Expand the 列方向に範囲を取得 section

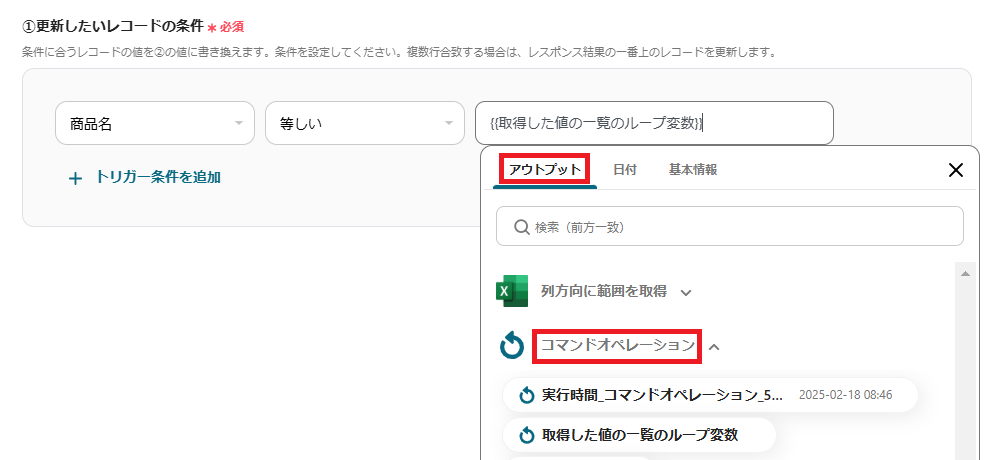604,292
